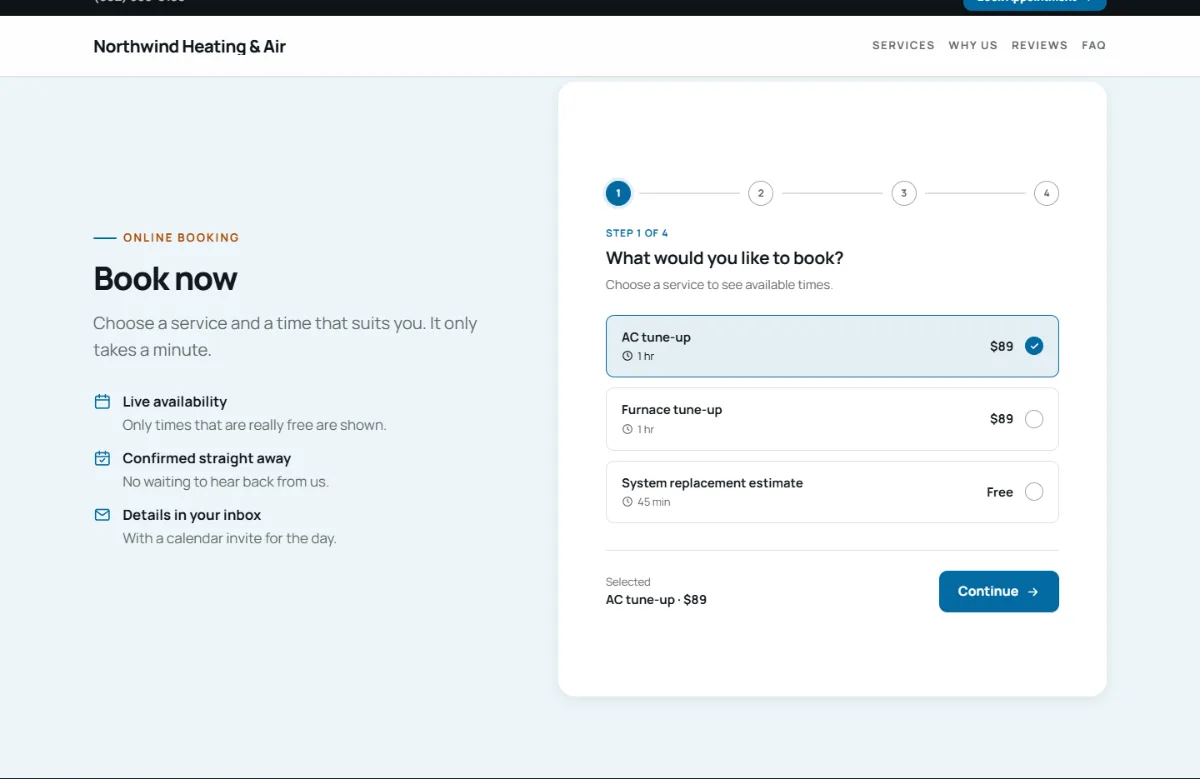The height and width of the screenshot is (779, 1200).
Task: Click "With a calendar invite for the day."
Action: click(x=230, y=538)
